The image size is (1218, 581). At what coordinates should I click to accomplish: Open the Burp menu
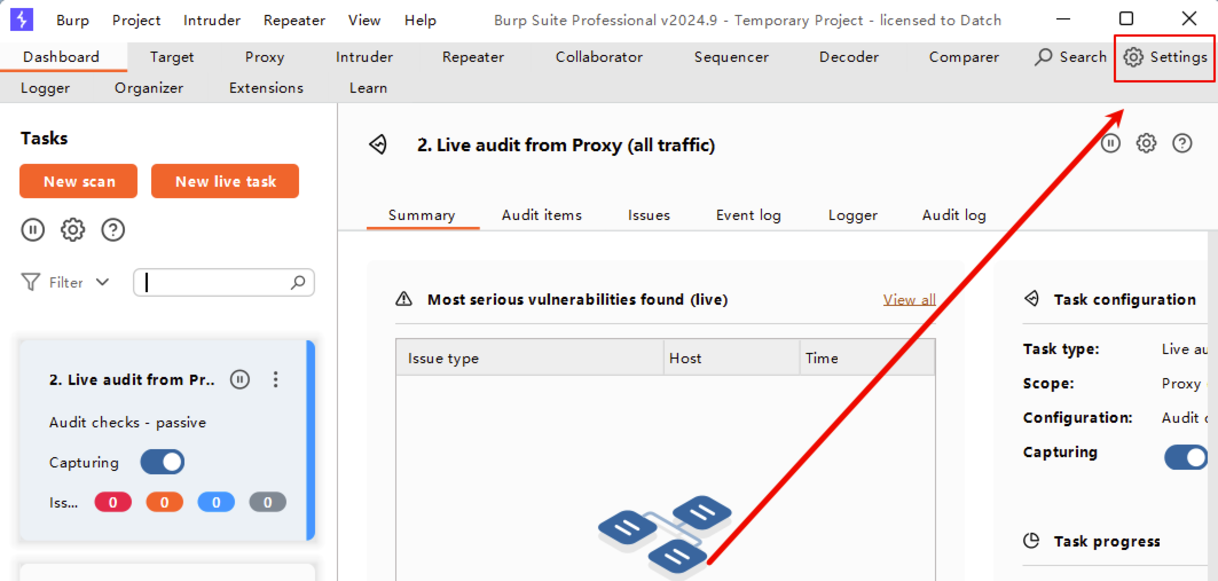pos(72,20)
